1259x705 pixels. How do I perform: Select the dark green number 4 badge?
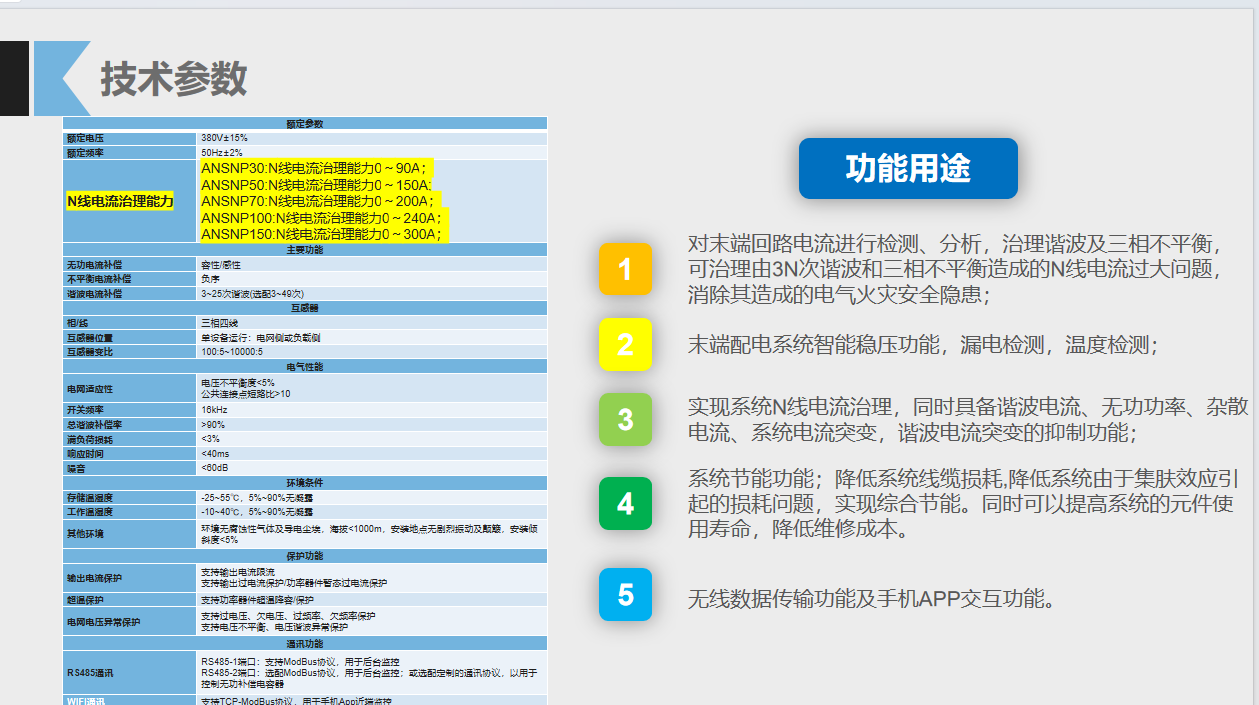tap(625, 503)
